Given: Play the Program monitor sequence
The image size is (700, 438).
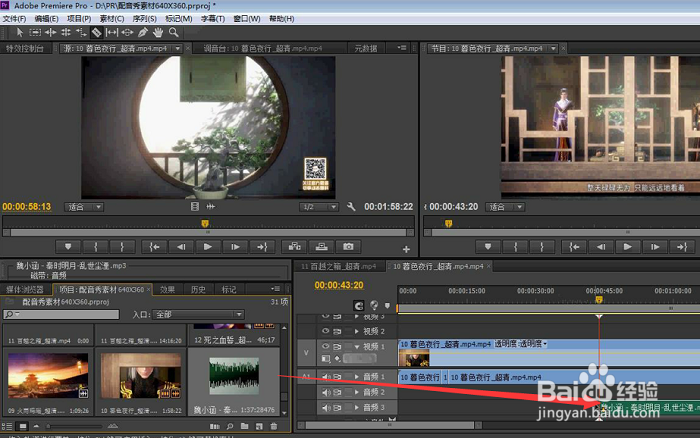Looking at the screenshot, I should pyautogui.click(x=627, y=246).
